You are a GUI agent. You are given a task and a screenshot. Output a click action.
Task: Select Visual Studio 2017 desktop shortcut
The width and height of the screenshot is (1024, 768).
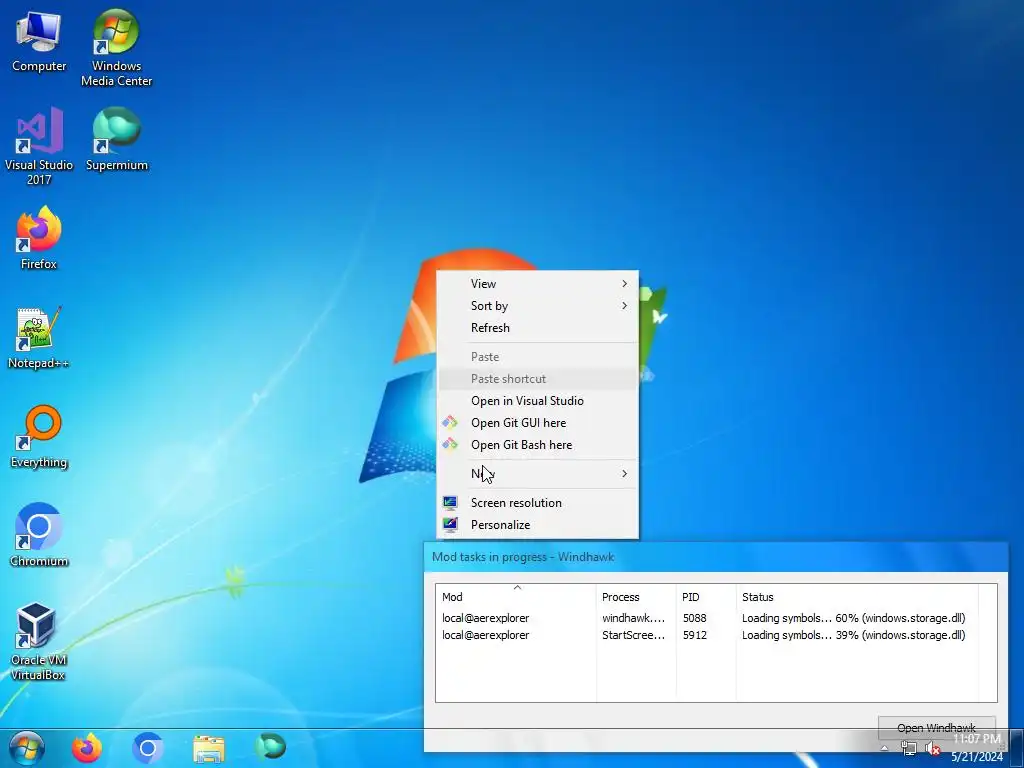(x=39, y=146)
